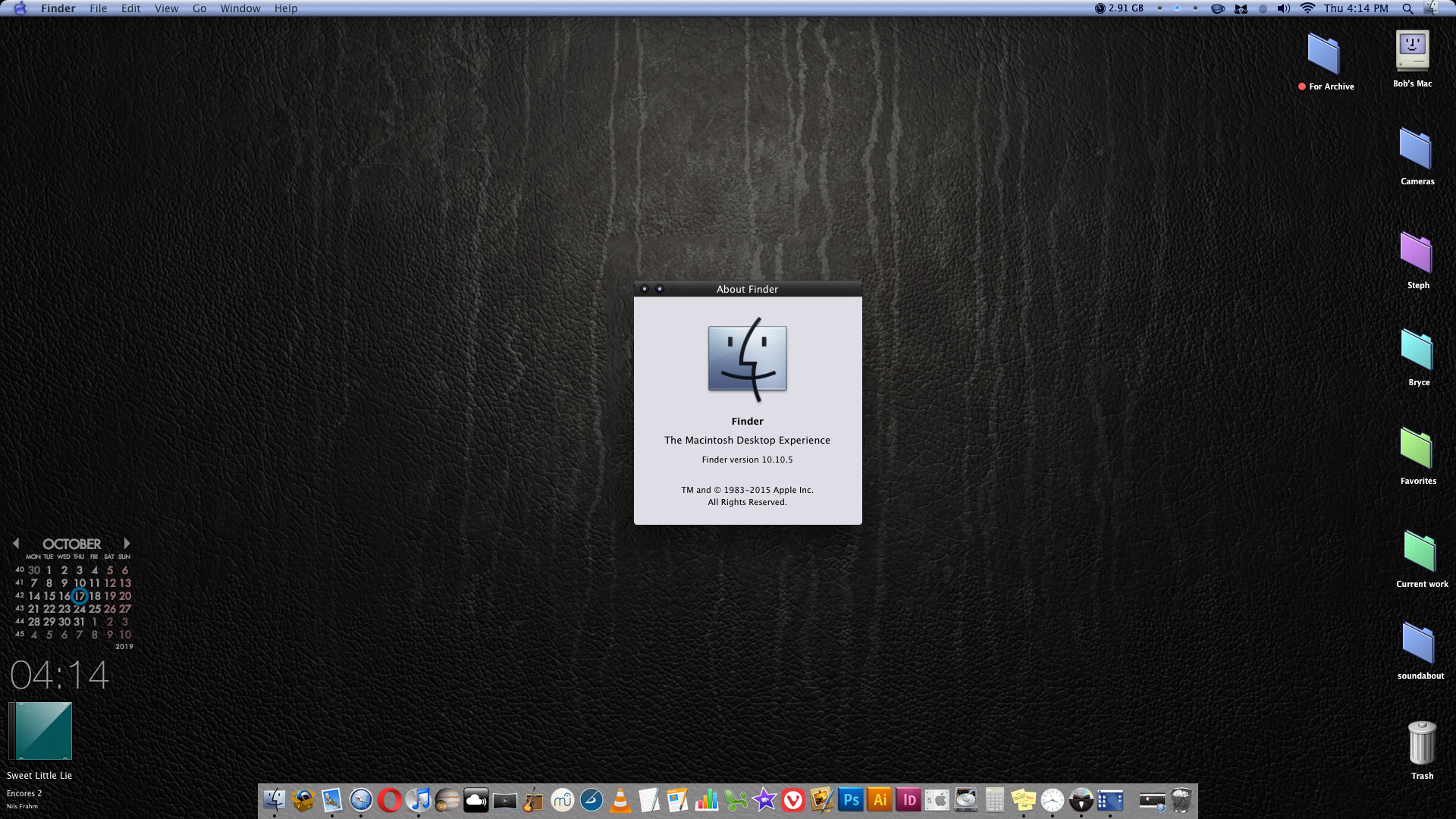The width and height of the screenshot is (1456, 819).
Task: Go to previous month in calendar widget
Action: (x=16, y=544)
